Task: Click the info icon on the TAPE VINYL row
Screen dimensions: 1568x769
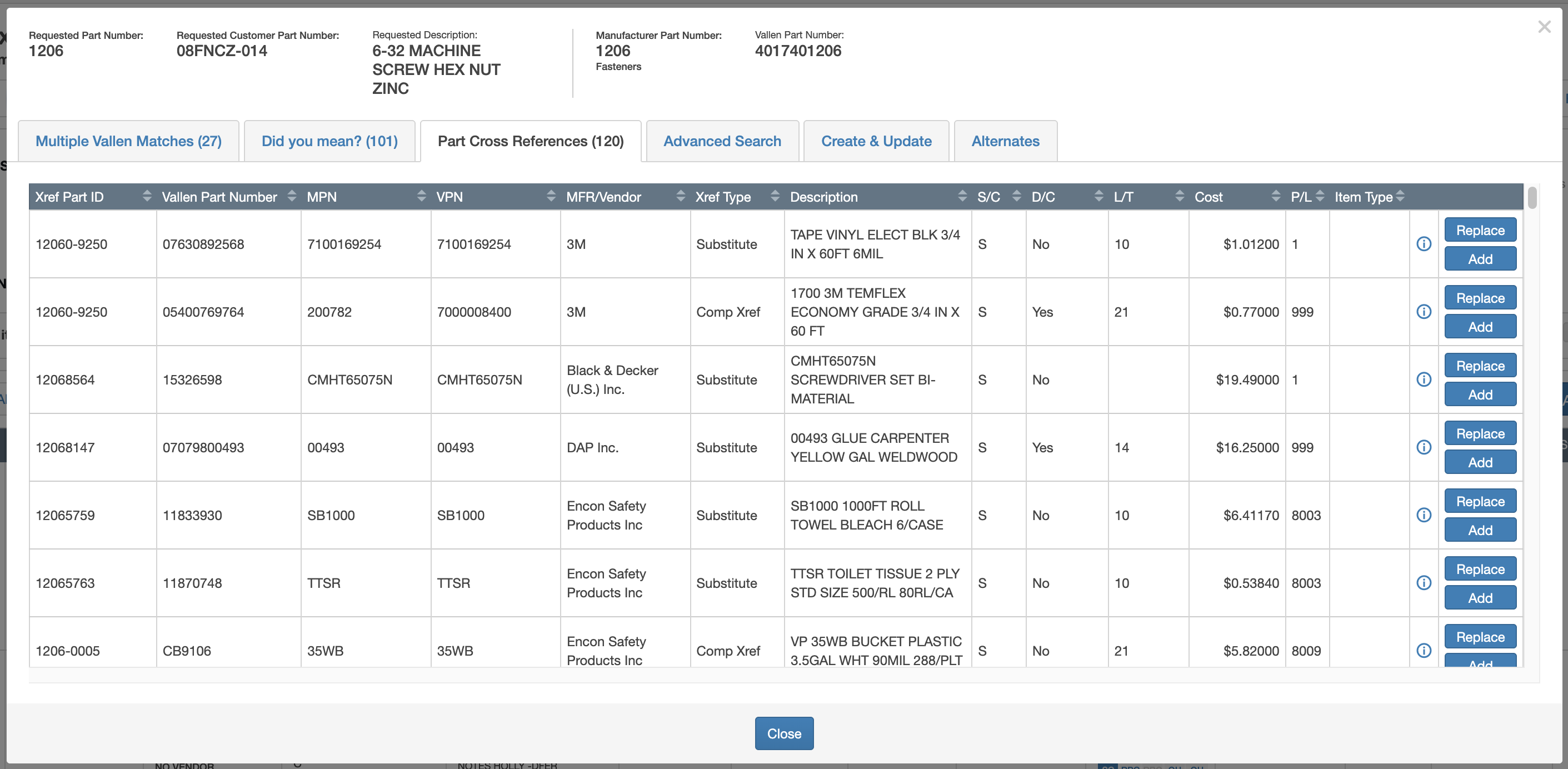Action: click(x=1424, y=243)
